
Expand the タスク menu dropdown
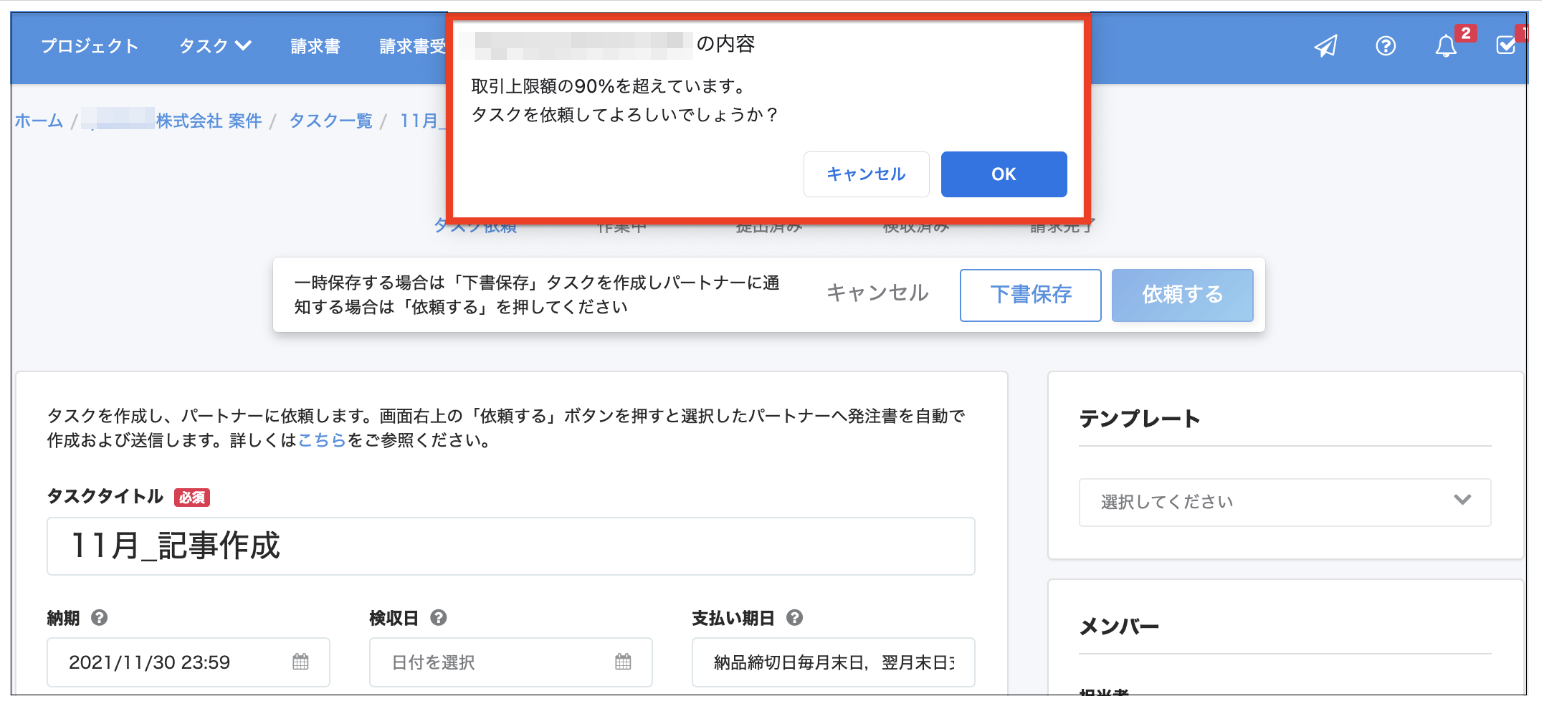(x=215, y=46)
